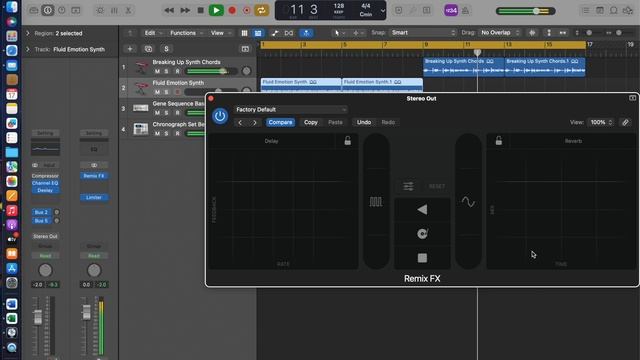Go to previous preset arrow
This screenshot has height=360, width=640.
(240, 122)
